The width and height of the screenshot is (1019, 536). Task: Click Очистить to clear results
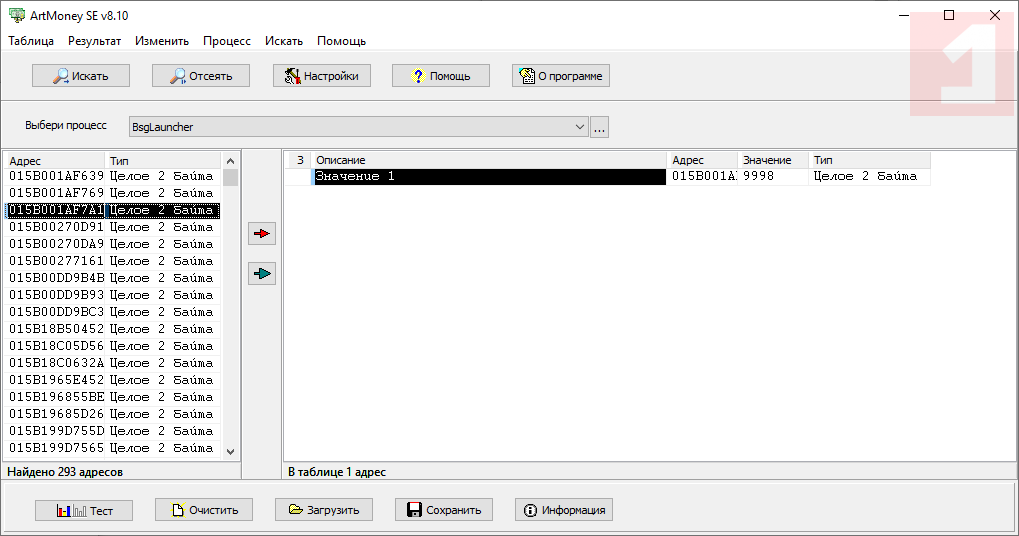point(204,510)
